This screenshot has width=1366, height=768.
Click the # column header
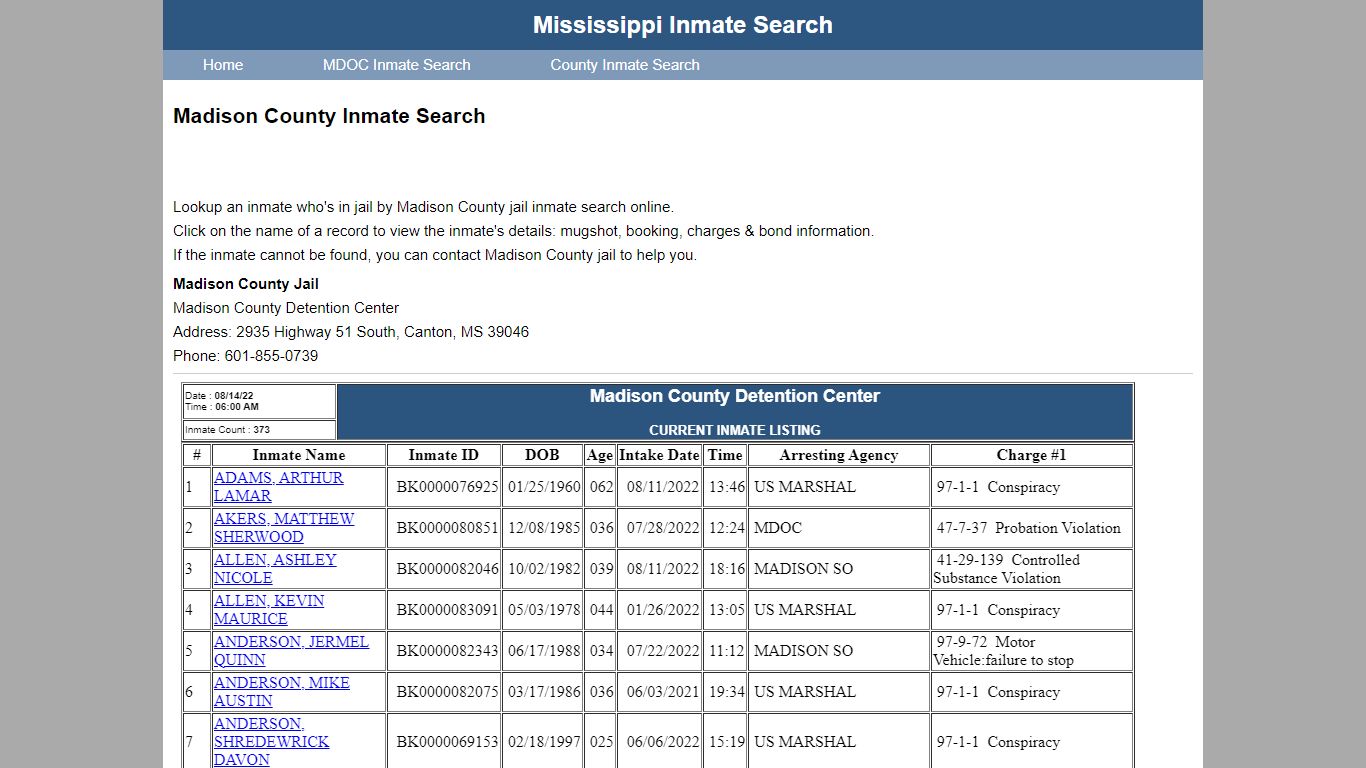pos(197,455)
